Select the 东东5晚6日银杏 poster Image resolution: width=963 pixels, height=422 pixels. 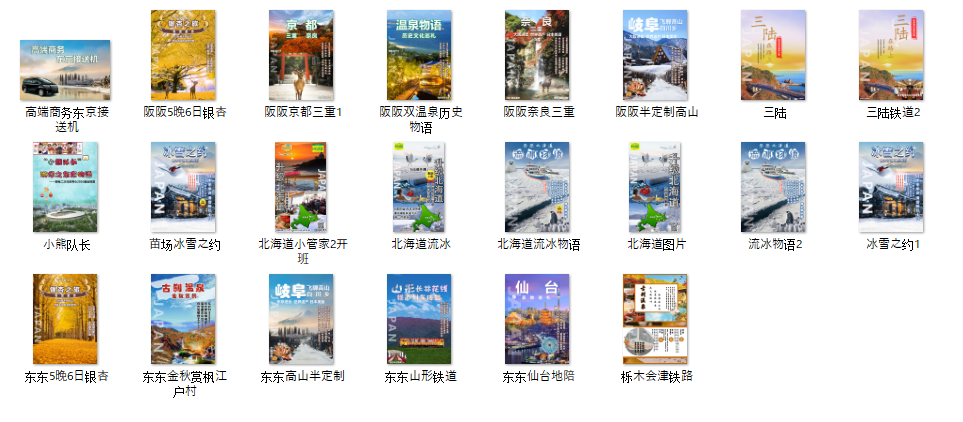(x=65, y=319)
